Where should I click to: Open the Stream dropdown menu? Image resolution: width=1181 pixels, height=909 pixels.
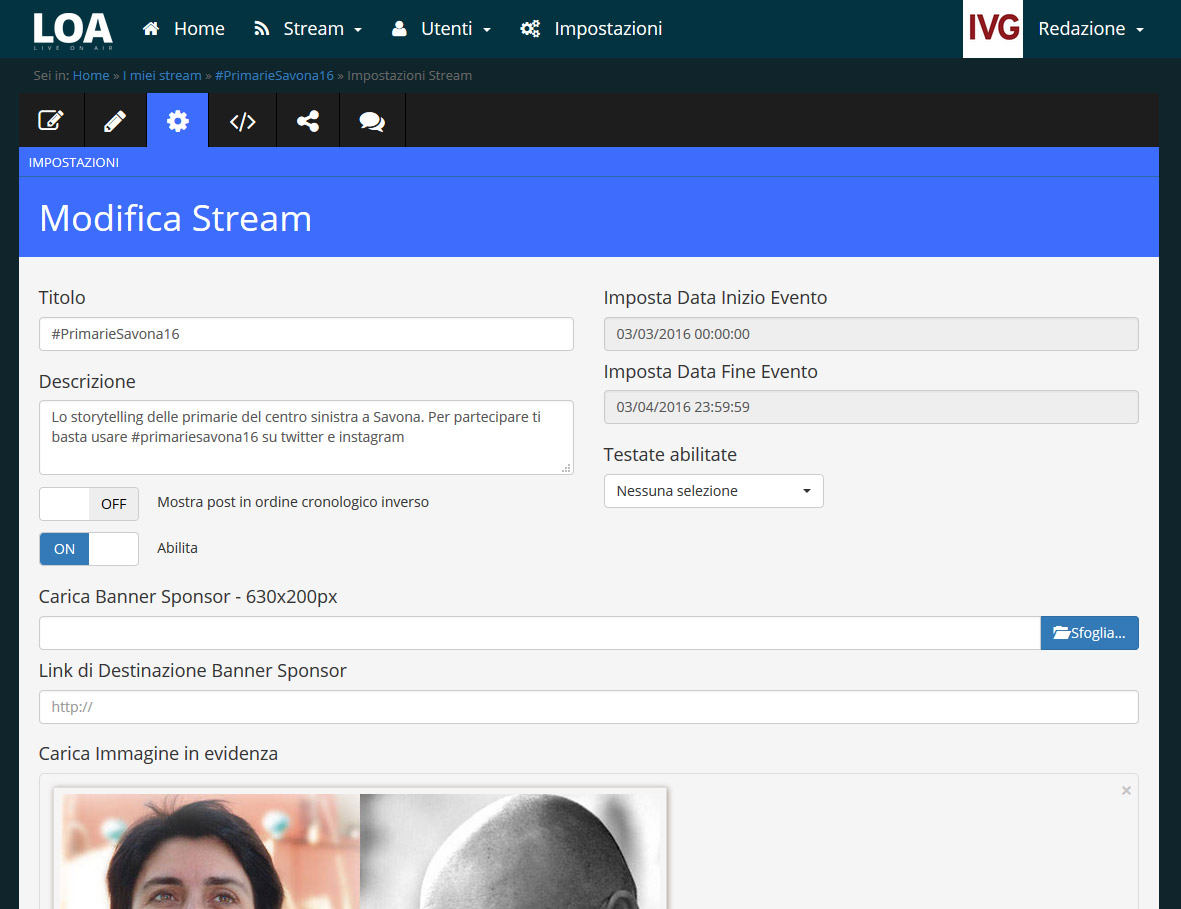(x=308, y=29)
